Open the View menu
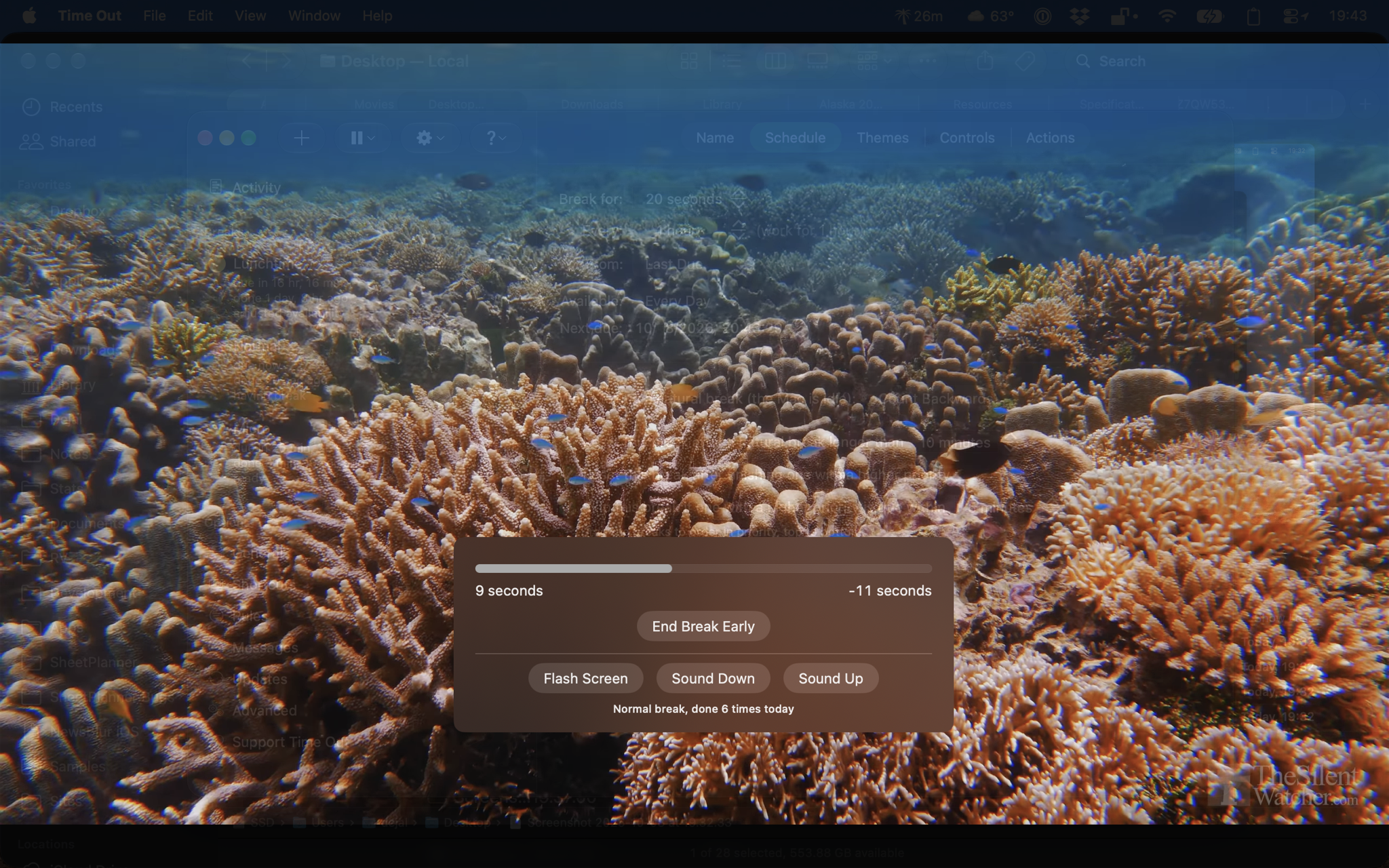Screen dimensions: 1389x868 pyautogui.click(x=250, y=16)
